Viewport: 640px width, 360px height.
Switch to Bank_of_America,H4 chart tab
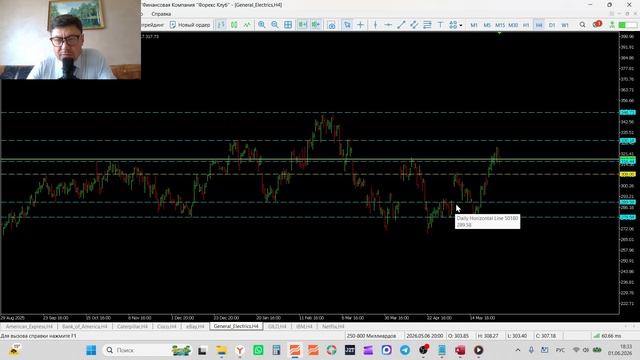pyautogui.click(x=84, y=327)
